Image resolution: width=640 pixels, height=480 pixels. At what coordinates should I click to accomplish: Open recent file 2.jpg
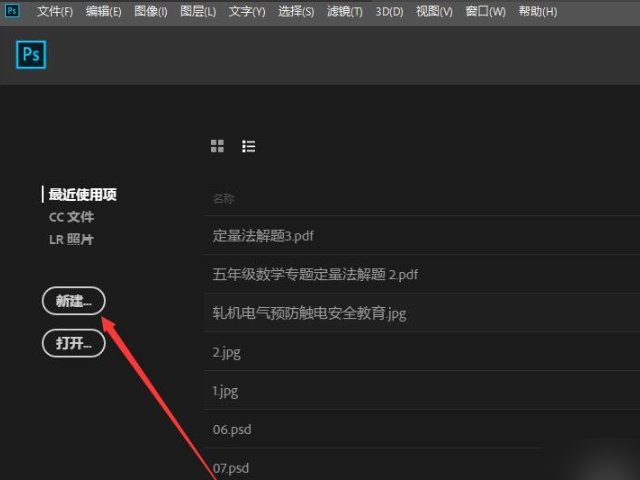422,352
